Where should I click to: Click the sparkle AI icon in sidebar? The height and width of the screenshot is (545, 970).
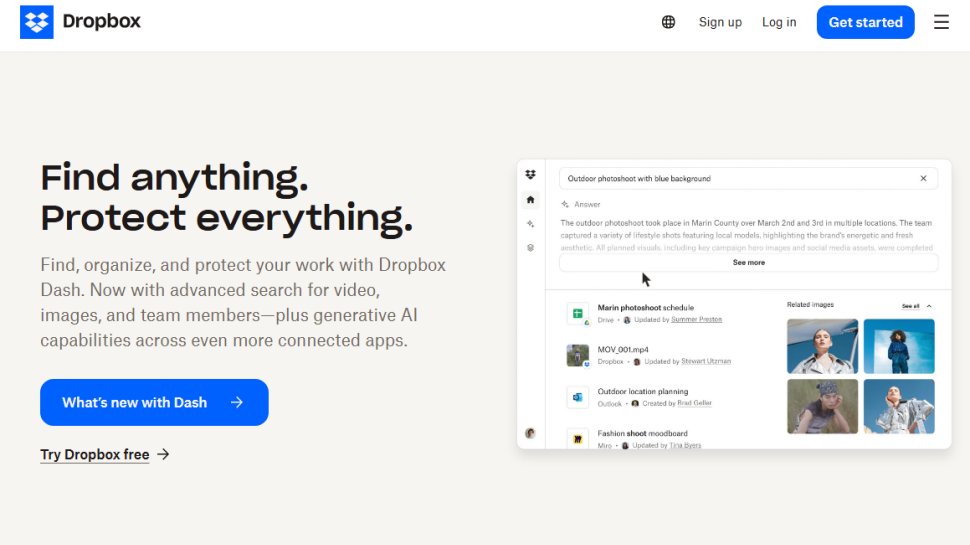point(530,224)
